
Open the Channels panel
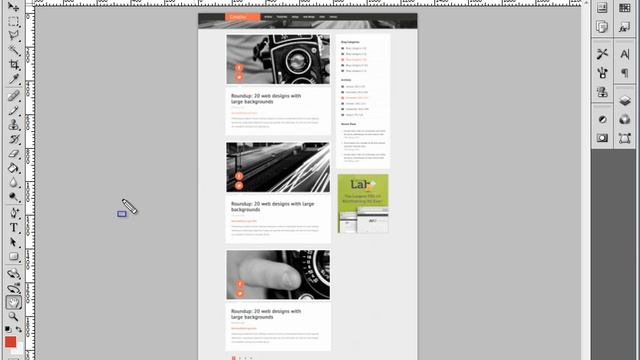(624, 120)
